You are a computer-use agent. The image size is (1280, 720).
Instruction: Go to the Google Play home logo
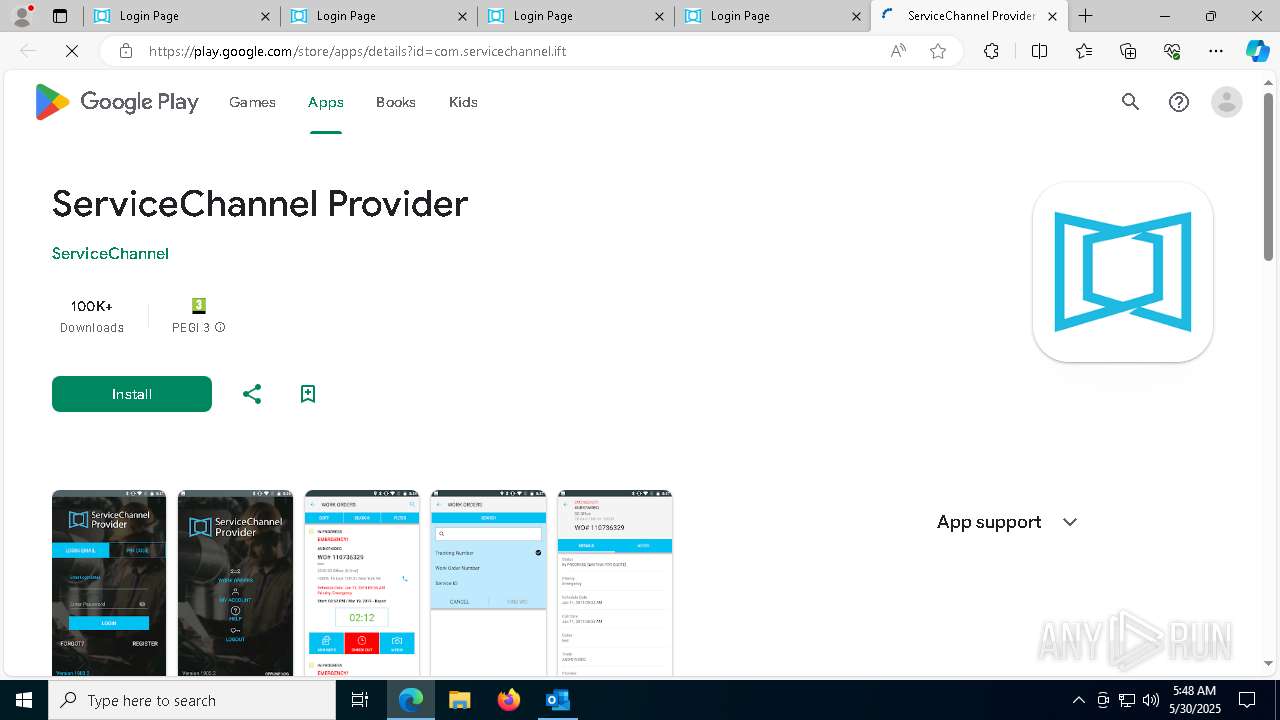(117, 102)
